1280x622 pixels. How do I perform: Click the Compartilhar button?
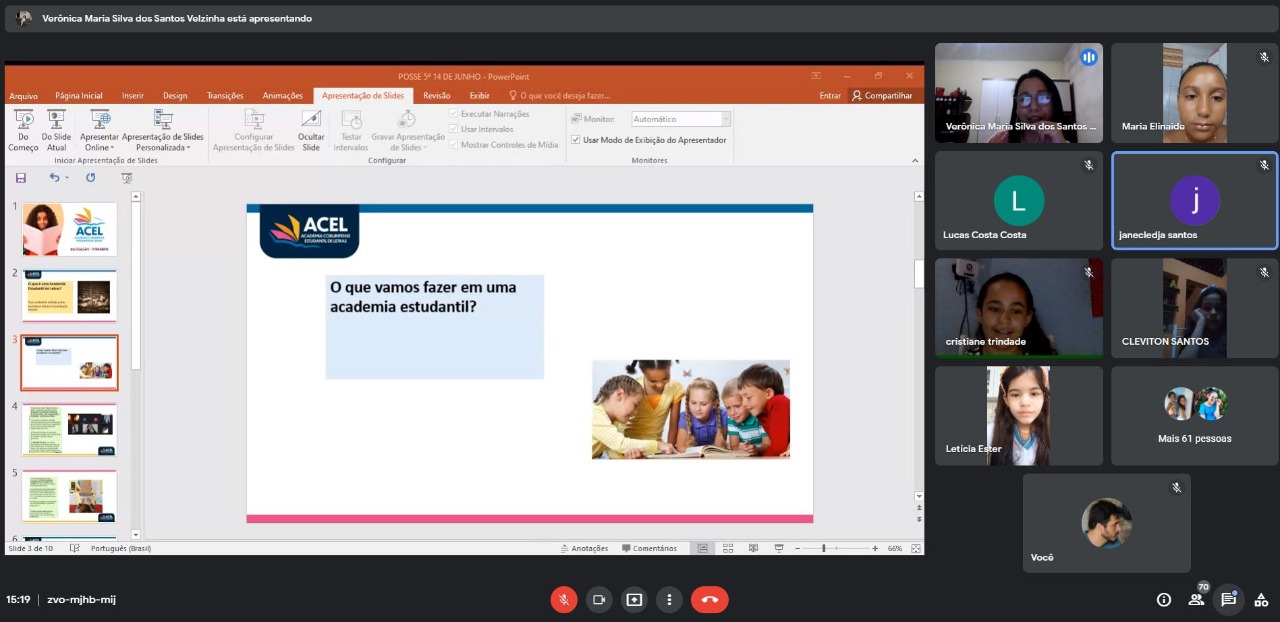pyautogui.click(x=882, y=96)
